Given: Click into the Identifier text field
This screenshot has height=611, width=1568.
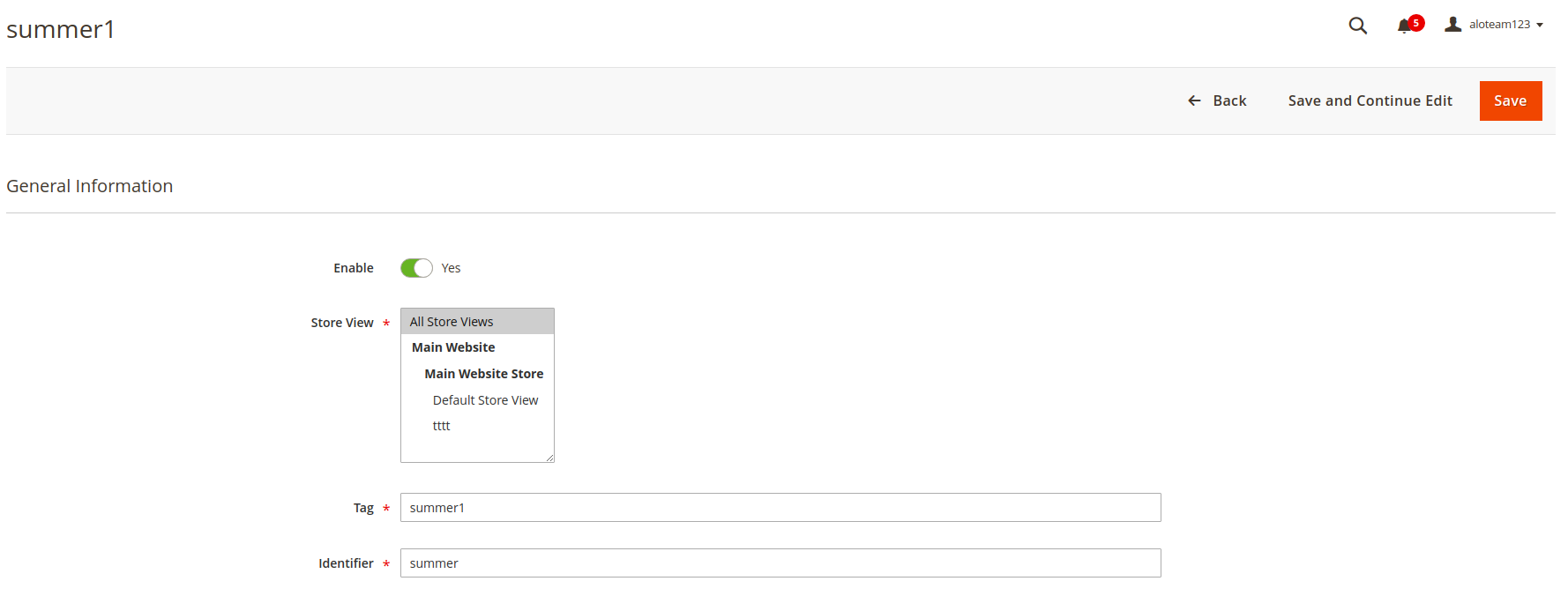Looking at the screenshot, I should (780, 563).
